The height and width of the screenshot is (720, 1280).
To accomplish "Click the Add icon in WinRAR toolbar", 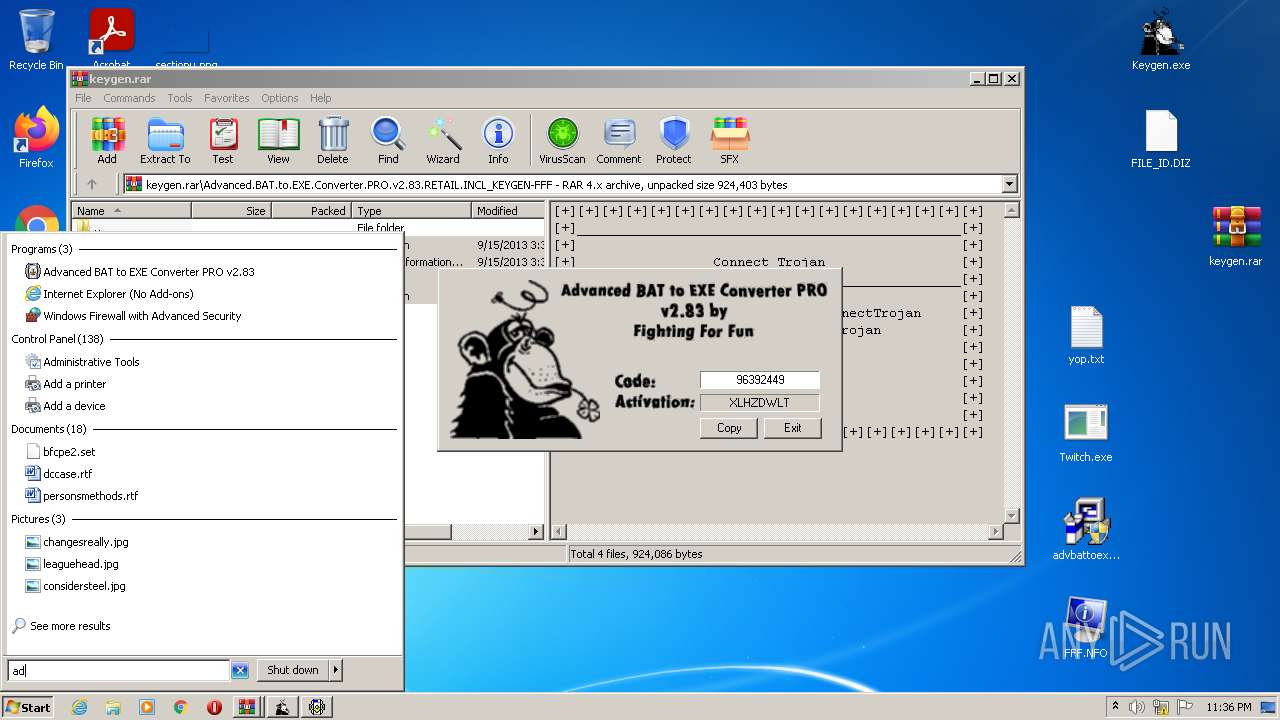I will (107, 140).
